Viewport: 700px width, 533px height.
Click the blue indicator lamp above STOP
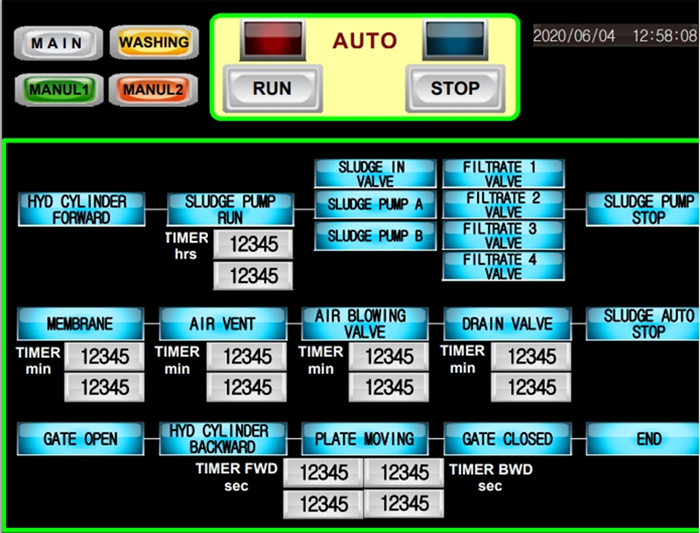(x=455, y=41)
